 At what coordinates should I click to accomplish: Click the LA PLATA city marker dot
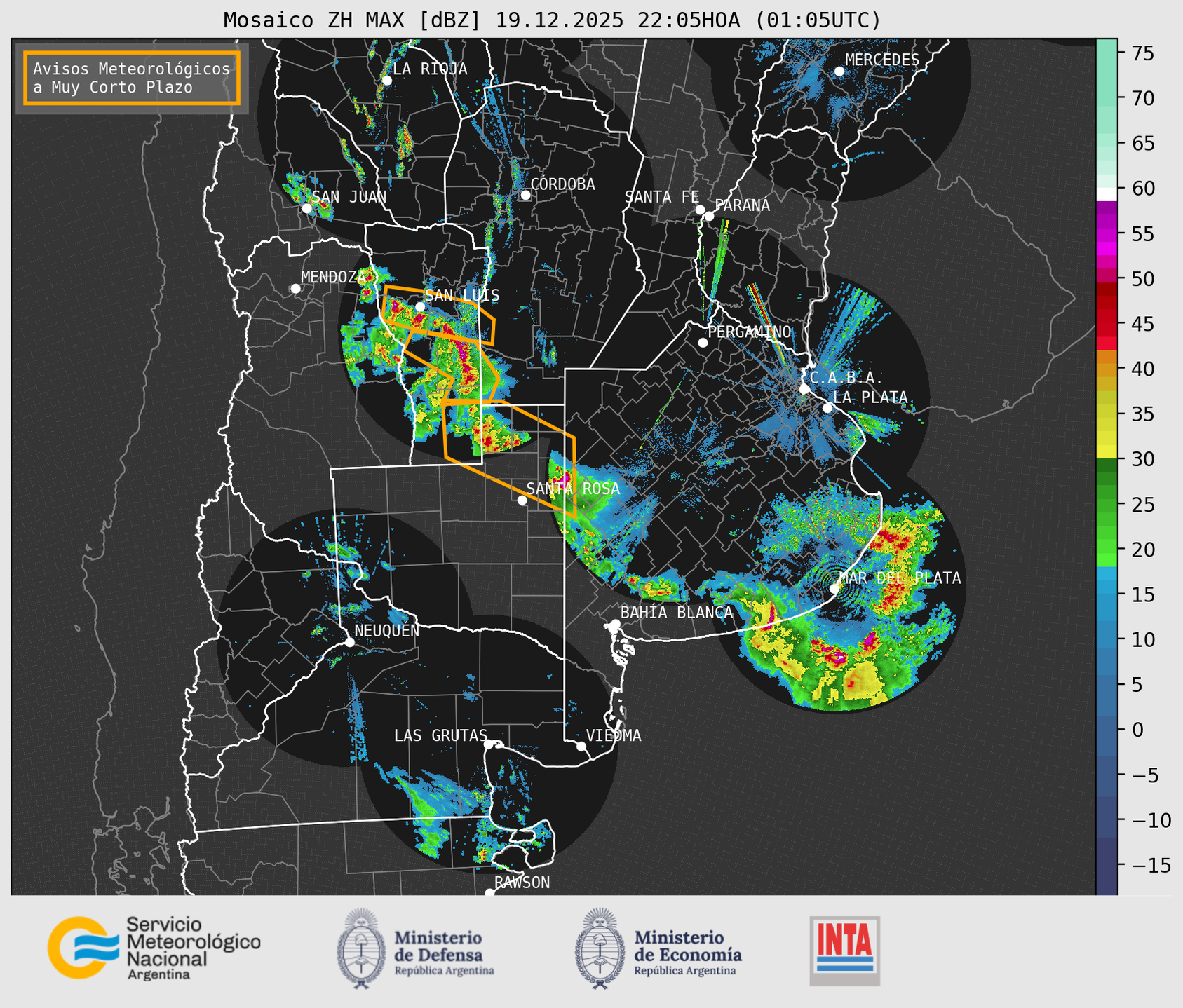(827, 408)
